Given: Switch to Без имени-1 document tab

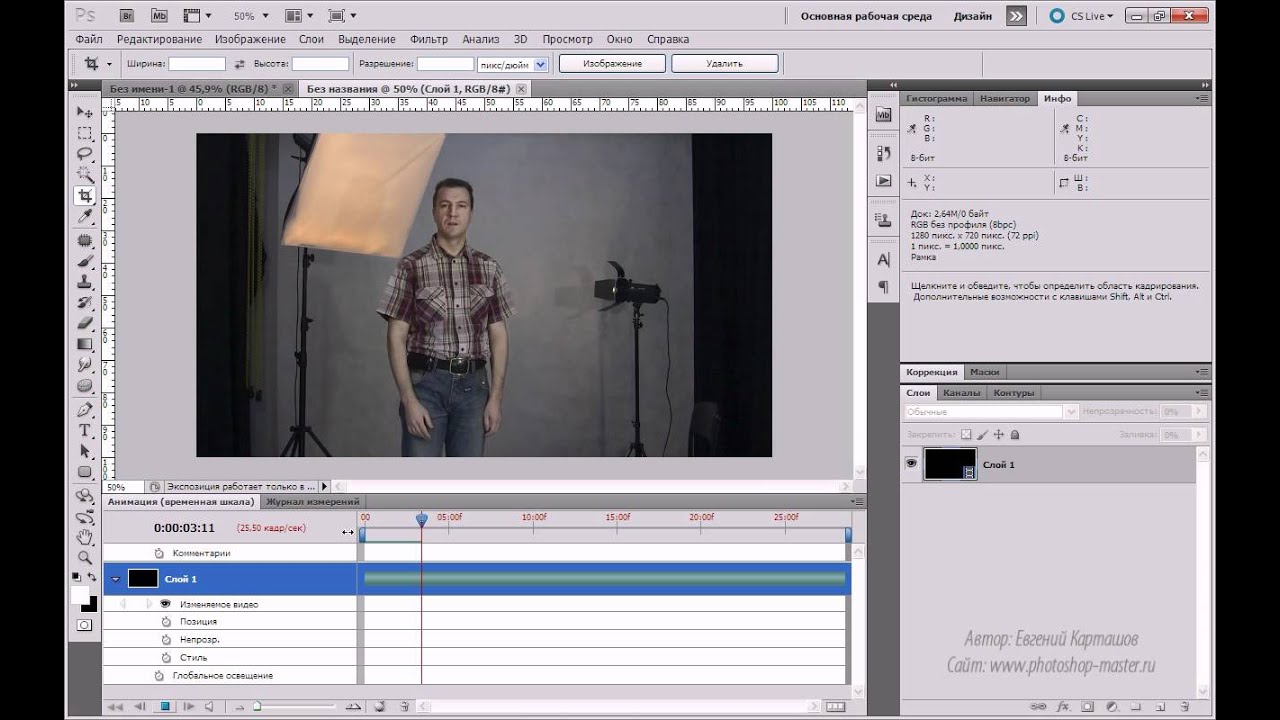Looking at the screenshot, I should [x=194, y=89].
